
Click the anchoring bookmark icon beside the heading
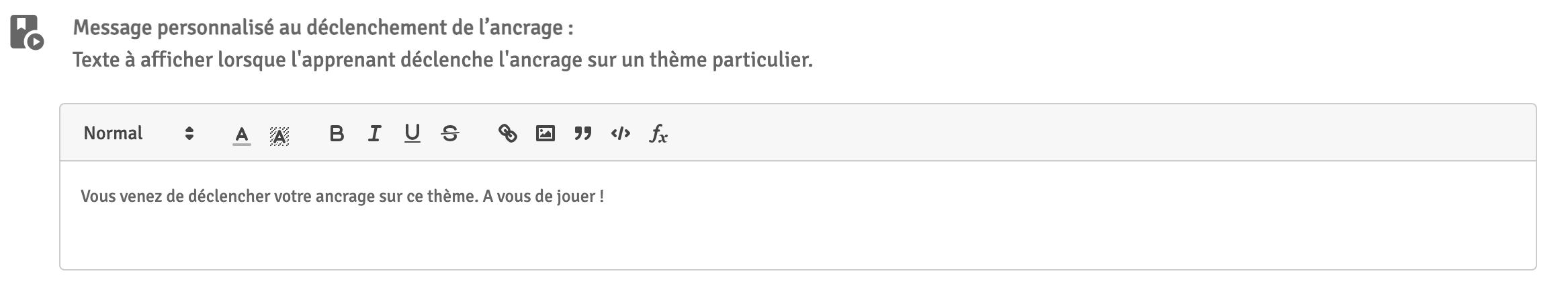(x=27, y=32)
